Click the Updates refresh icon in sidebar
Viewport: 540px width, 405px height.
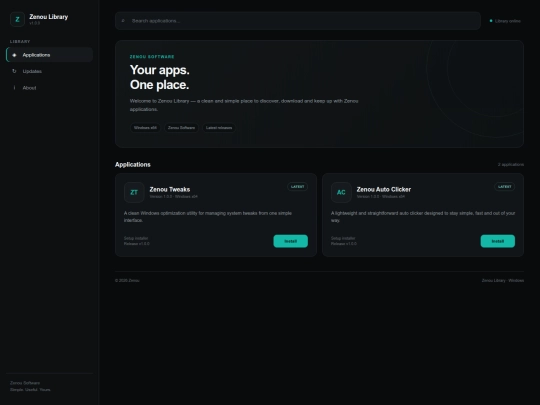click(14, 71)
